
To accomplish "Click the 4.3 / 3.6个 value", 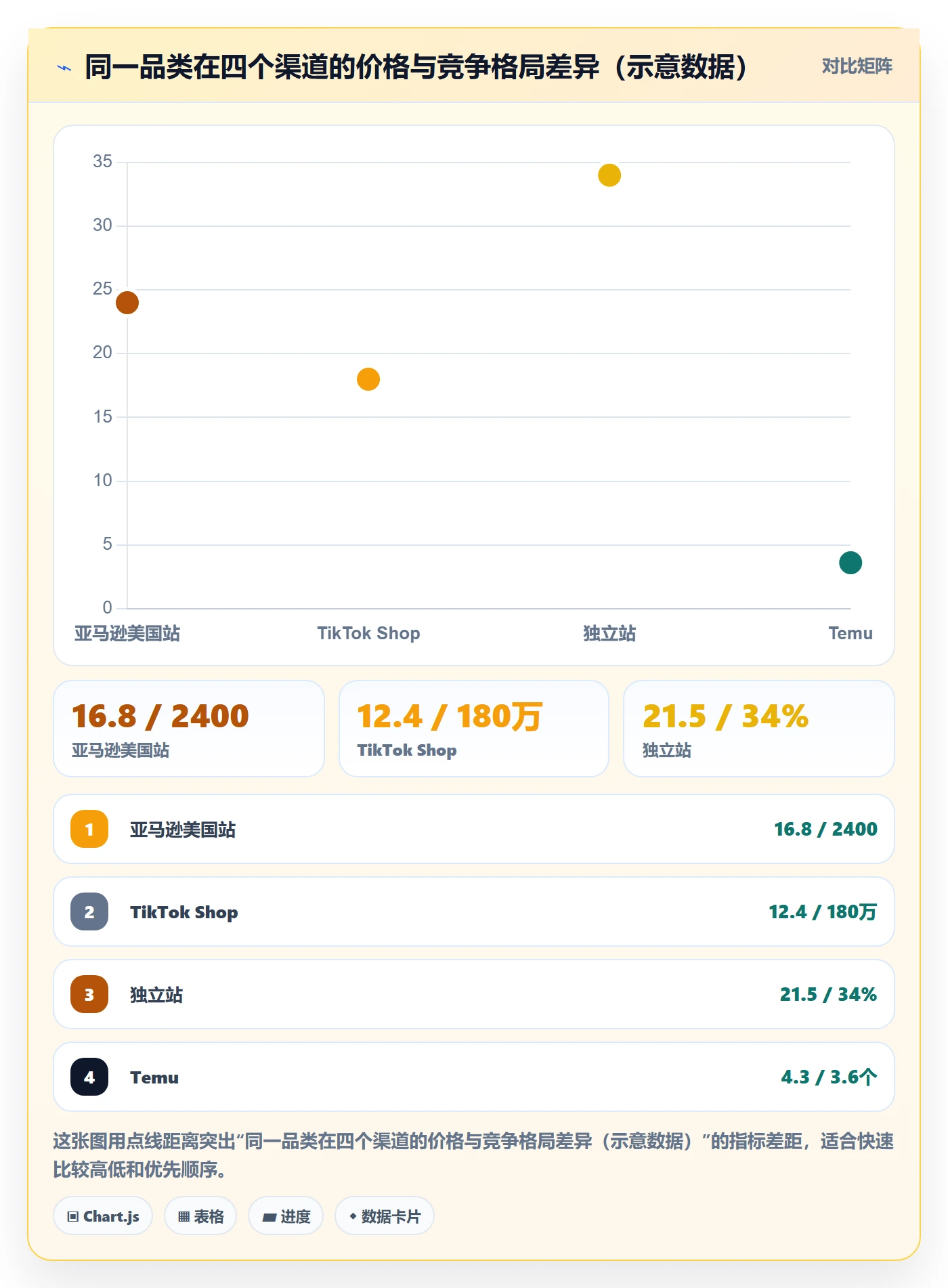I will pyautogui.click(x=829, y=1077).
